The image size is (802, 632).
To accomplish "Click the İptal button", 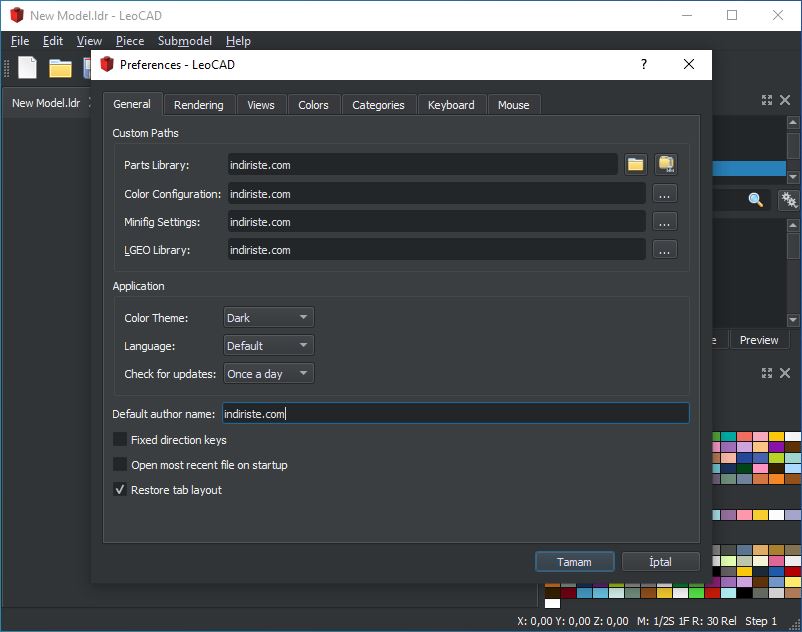I will click(x=660, y=561).
